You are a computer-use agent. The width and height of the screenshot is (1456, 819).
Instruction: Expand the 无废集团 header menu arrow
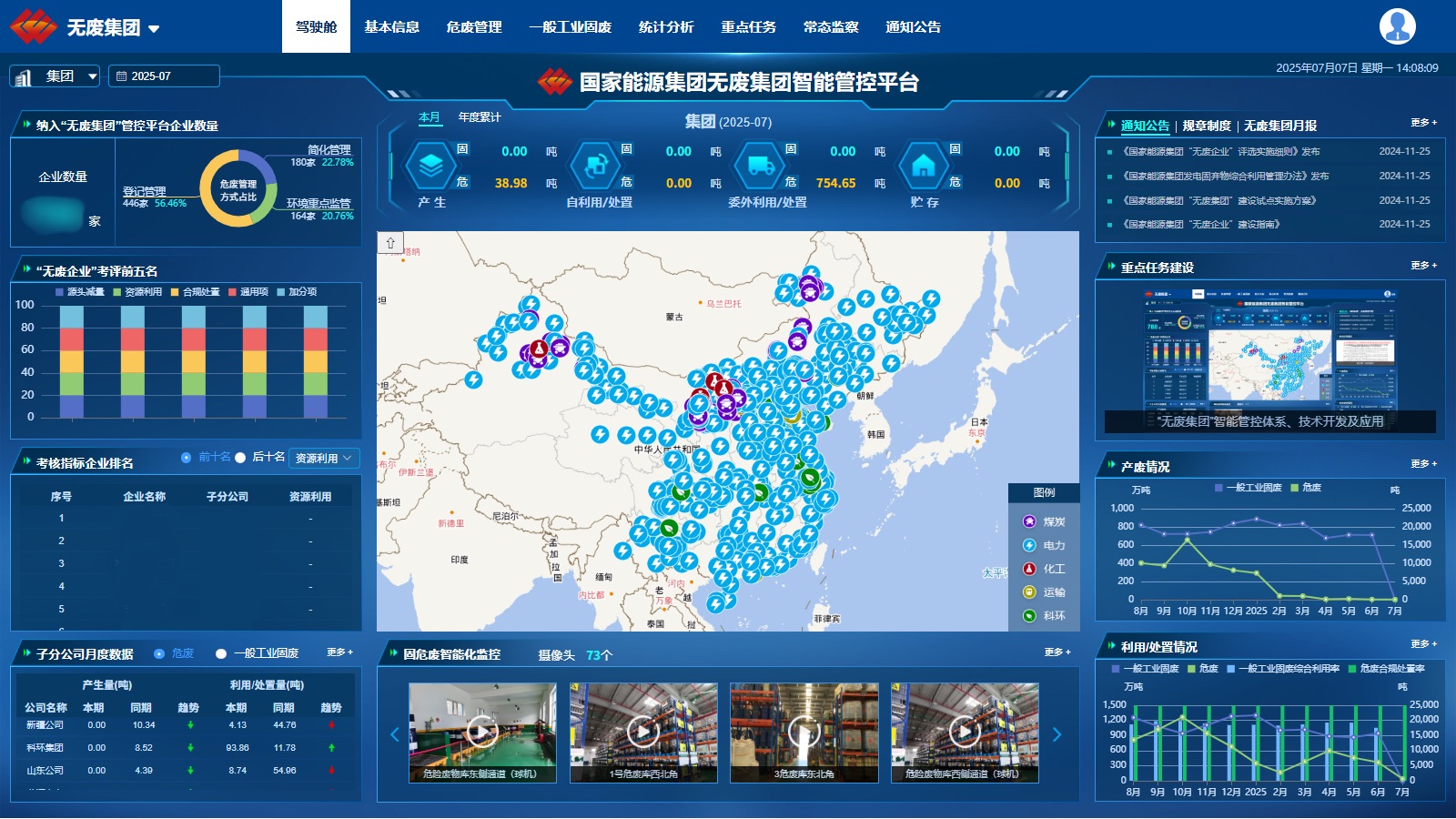(154, 28)
